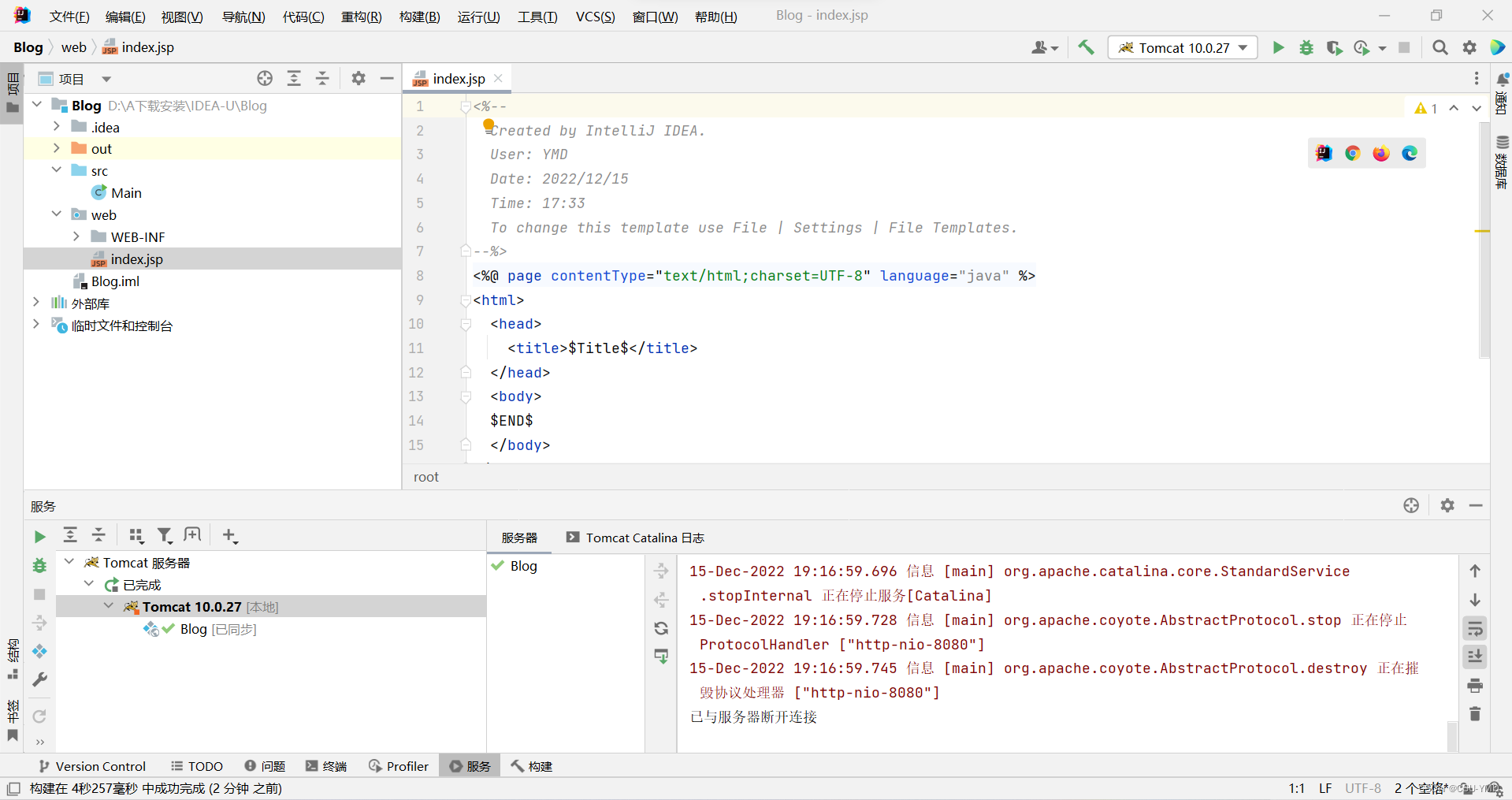Image resolution: width=1512 pixels, height=800 pixels.
Task: Expand the WEB-INF folder
Action: [x=76, y=236]
